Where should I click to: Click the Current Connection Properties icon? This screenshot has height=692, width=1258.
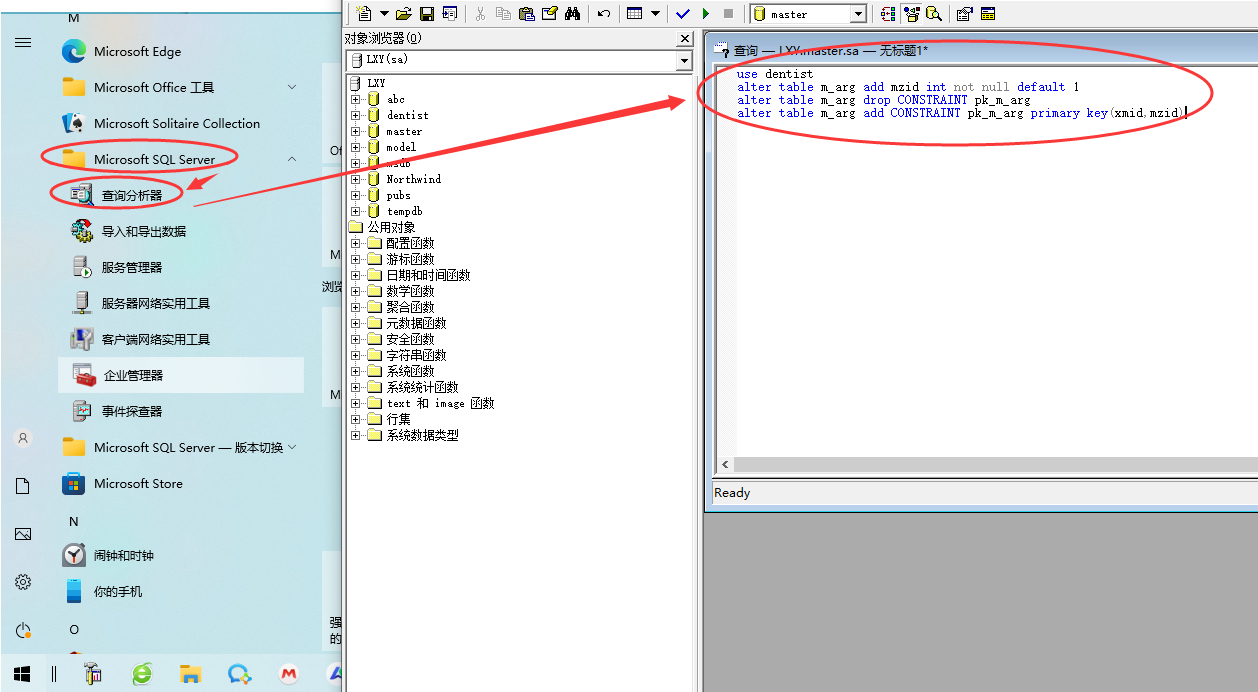pyautogui.click(x=964, y=14)
